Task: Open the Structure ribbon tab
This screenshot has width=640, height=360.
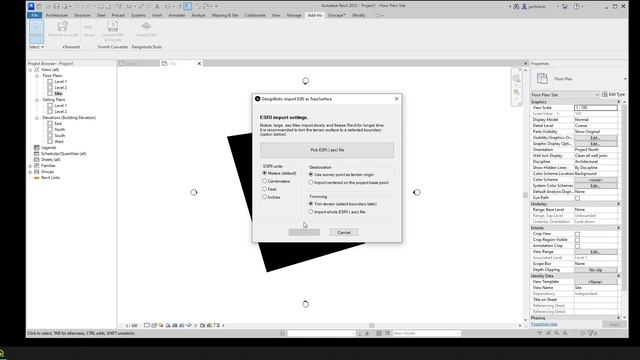Action: 82,15
